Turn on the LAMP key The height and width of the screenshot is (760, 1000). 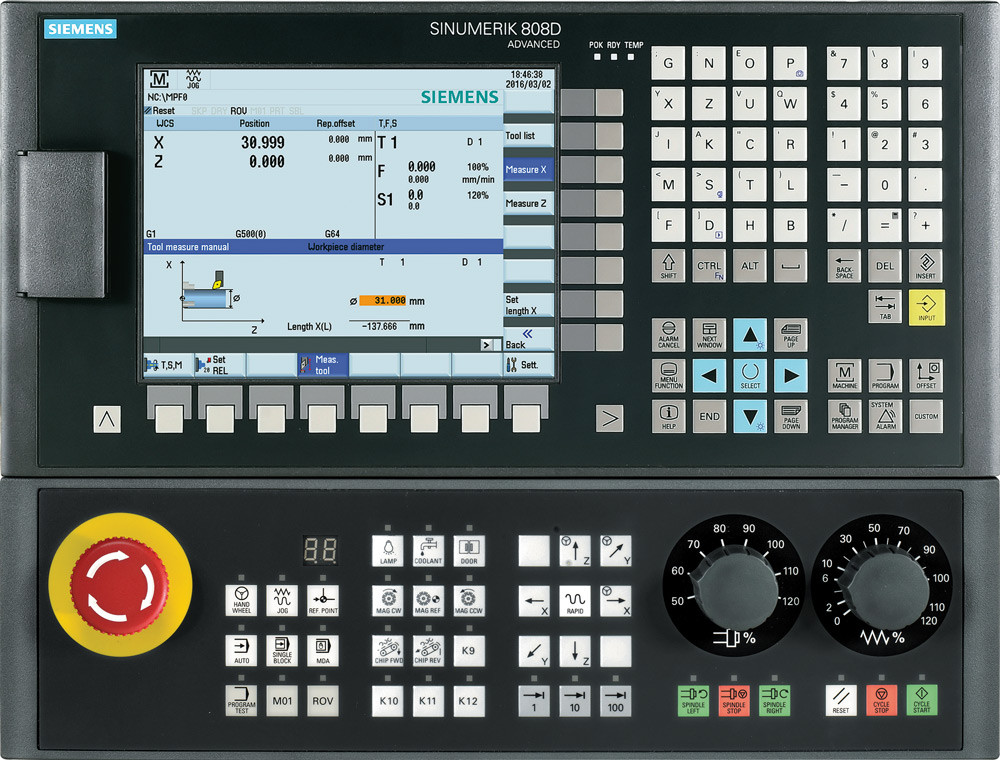pyautogui.click(x=388, y=551)
